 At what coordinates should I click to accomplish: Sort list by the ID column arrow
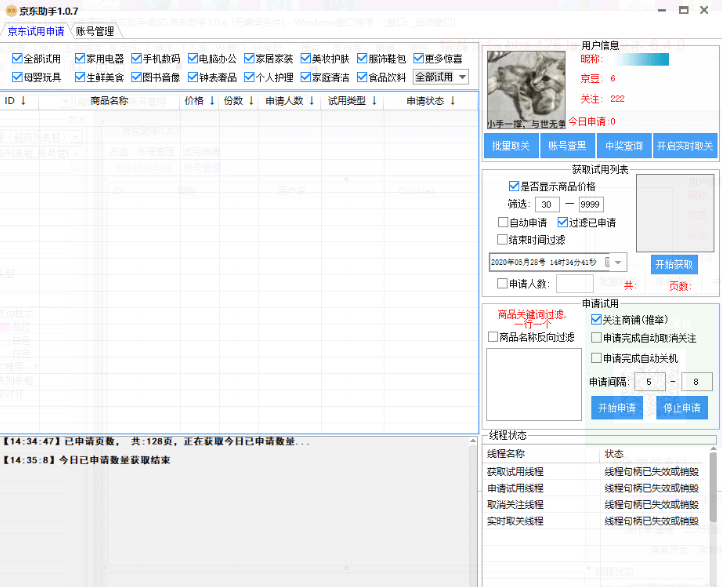[x=23, y=100]
